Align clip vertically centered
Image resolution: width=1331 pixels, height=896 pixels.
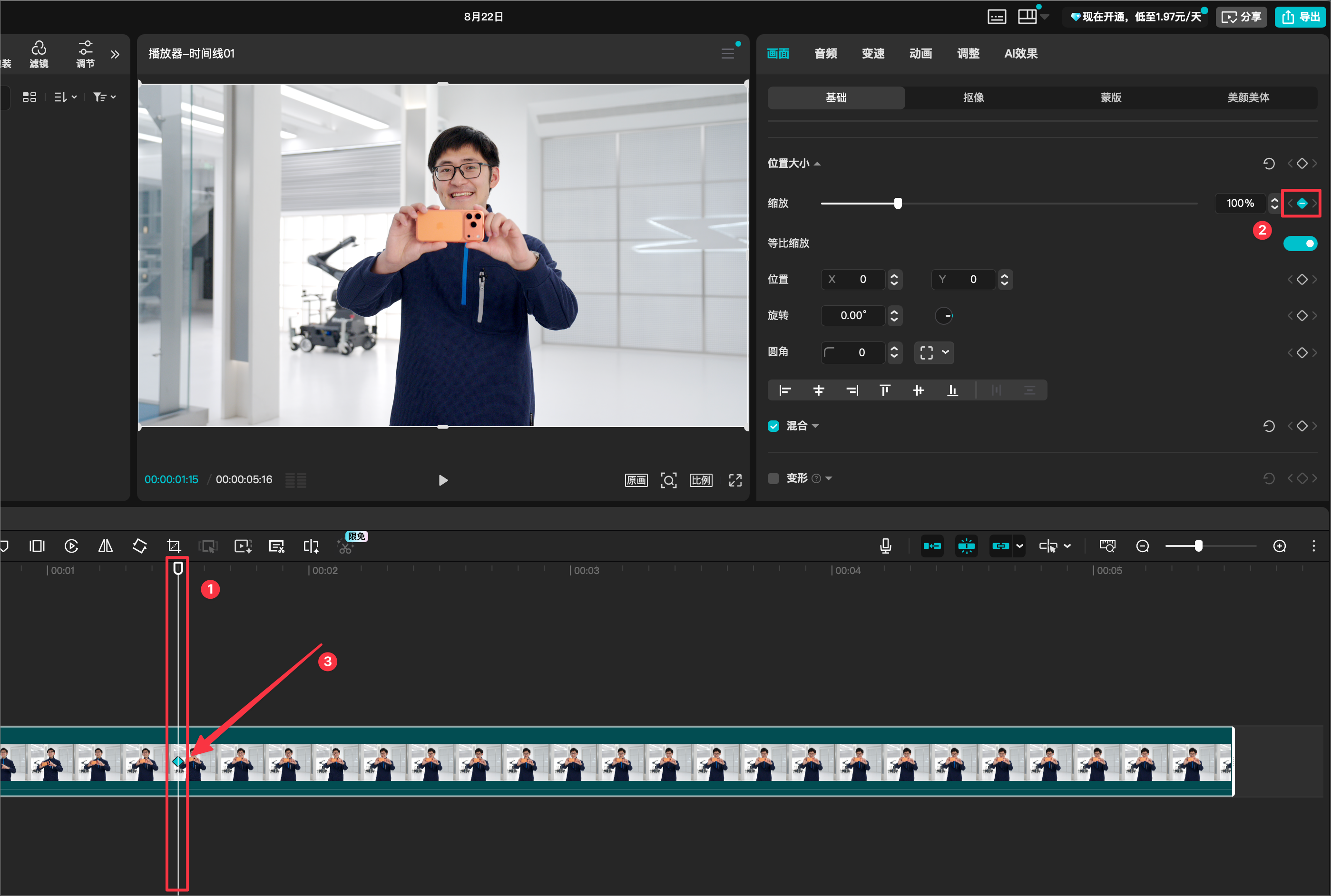(x=919, y=390)
